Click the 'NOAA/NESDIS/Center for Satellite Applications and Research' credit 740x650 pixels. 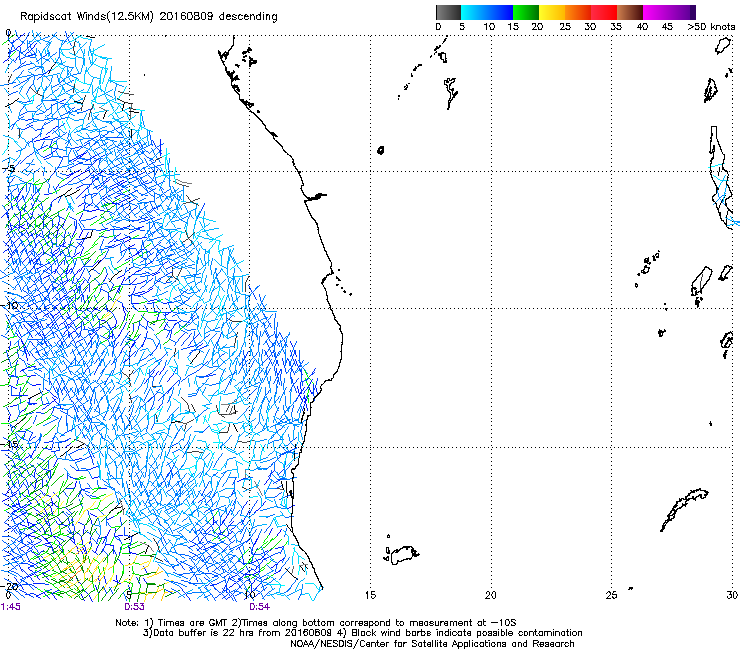pyautogui.click(x=432, y=643)
